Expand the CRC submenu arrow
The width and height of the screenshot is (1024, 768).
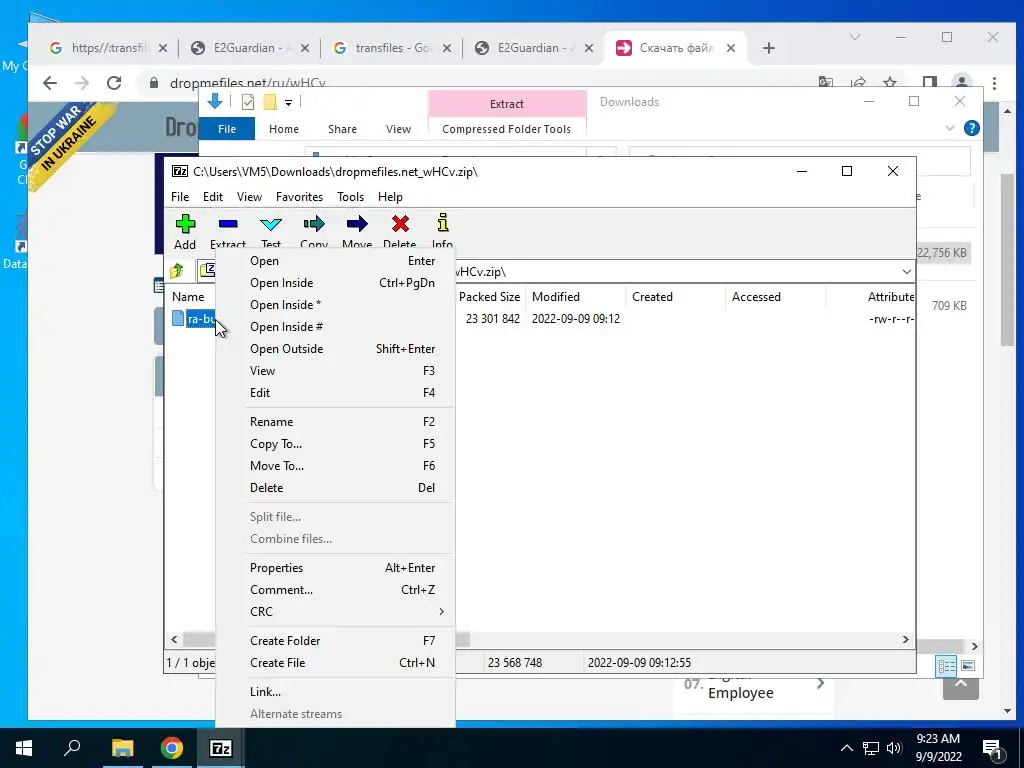pos(441,611)
